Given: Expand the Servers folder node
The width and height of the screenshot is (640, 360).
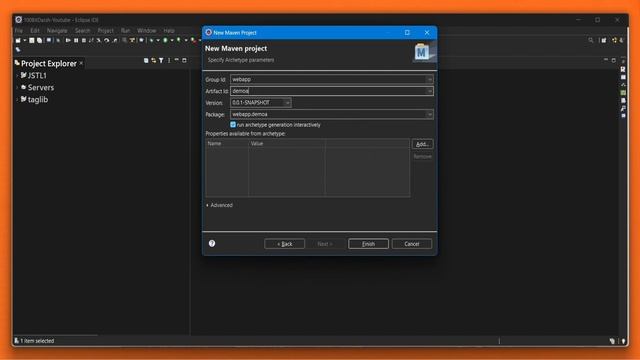Looking at the screenshot, I should click(17, 87).
